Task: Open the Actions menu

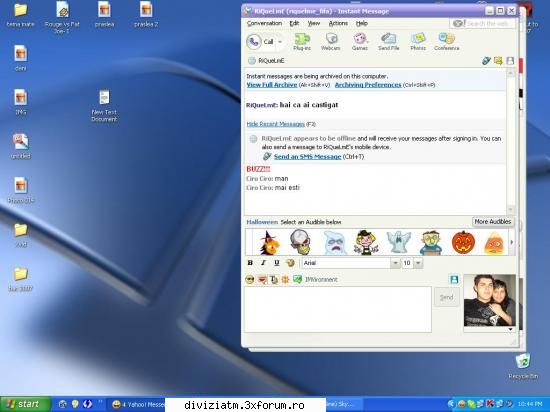Action: coord(338,23)
